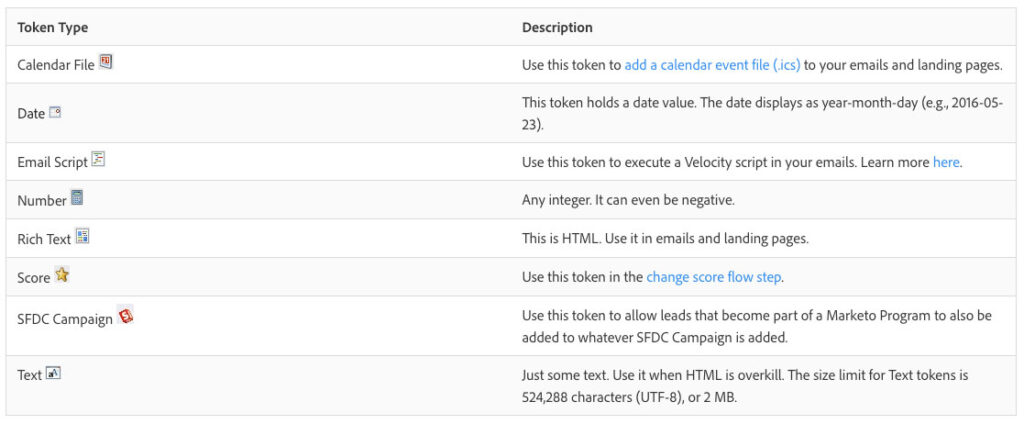1024x424 pixels.
Task: Open the "add a calendar event file (.ics)" link
Action: pos(712,65)
